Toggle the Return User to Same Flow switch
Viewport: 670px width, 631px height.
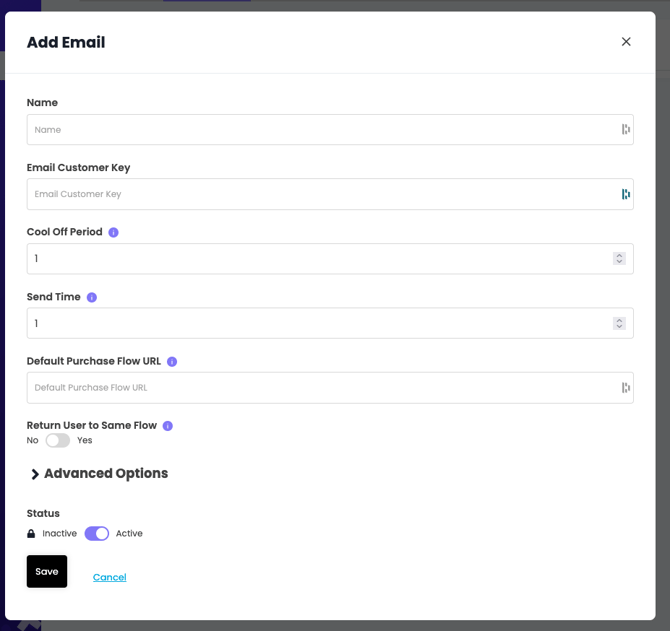point(58,441)
